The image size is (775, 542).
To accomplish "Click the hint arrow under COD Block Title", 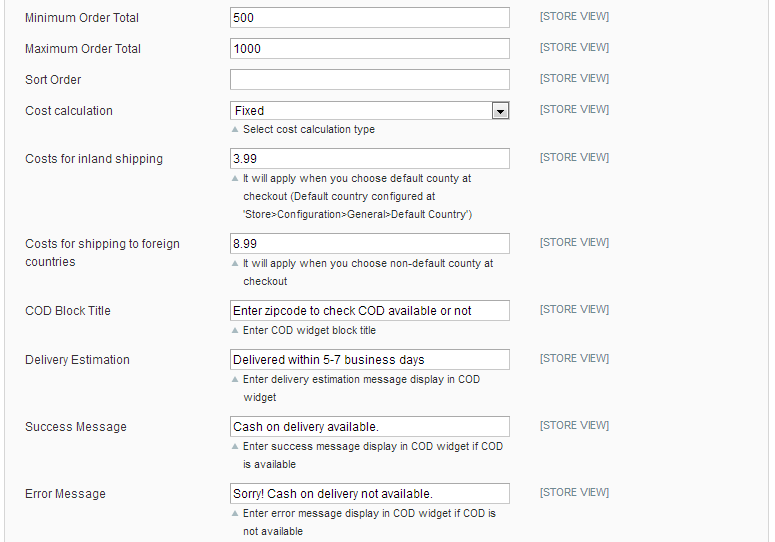I will tap(235, 331).
